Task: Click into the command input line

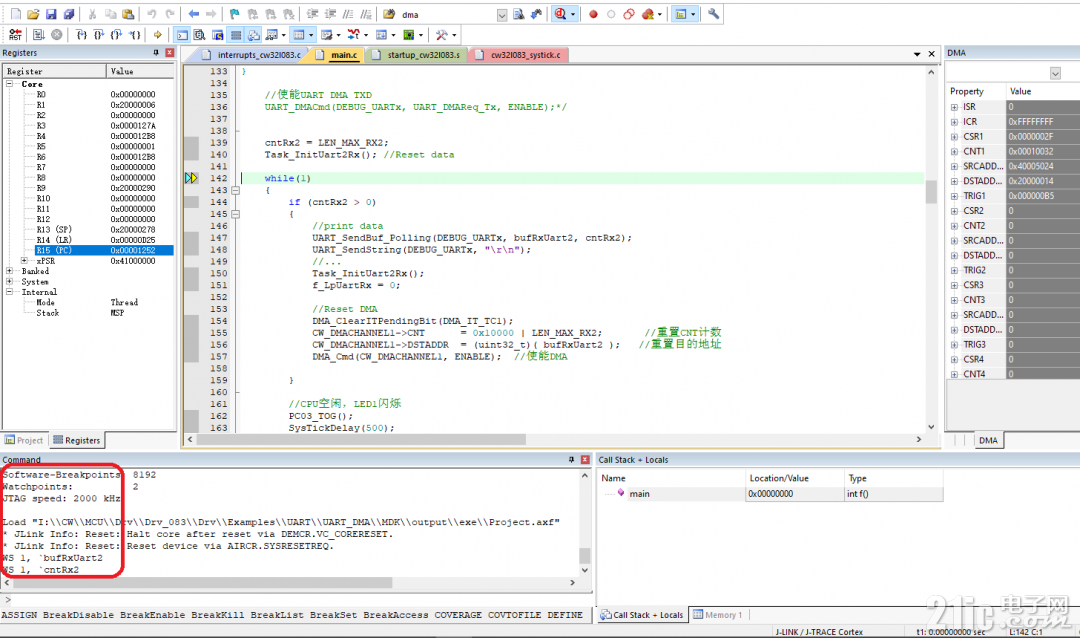Action: pyautogui.click(x=296, y=600)
